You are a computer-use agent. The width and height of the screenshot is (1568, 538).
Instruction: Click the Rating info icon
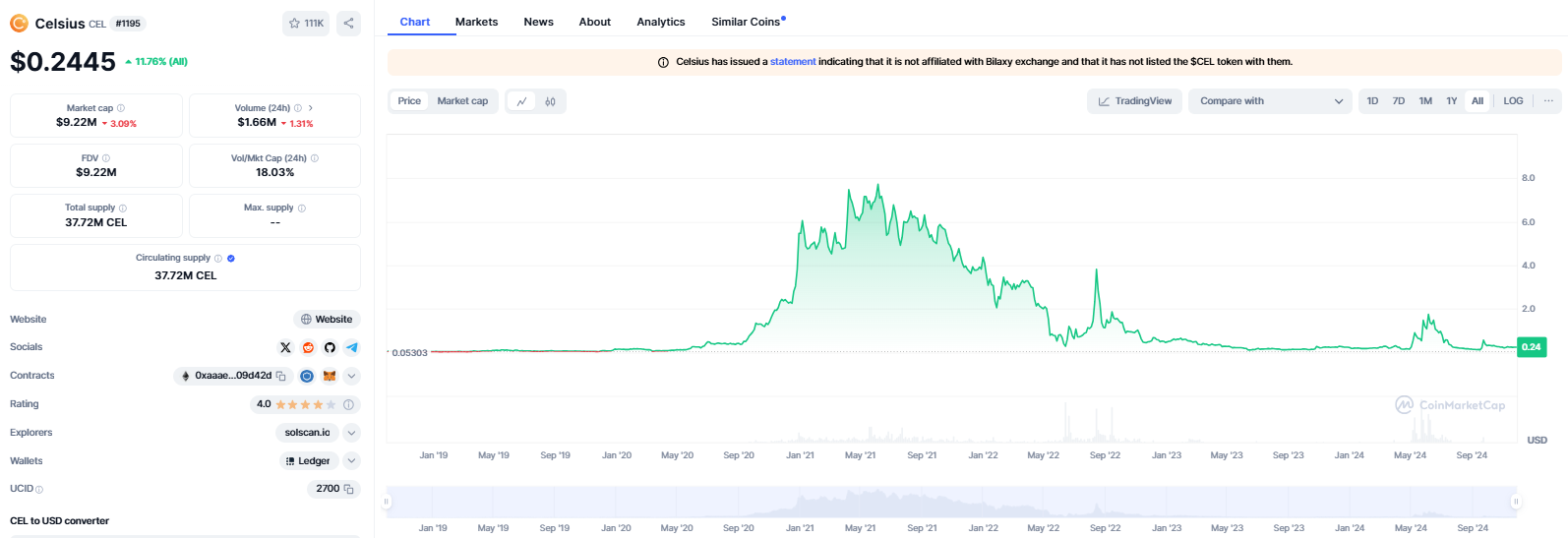click(348, 404)
